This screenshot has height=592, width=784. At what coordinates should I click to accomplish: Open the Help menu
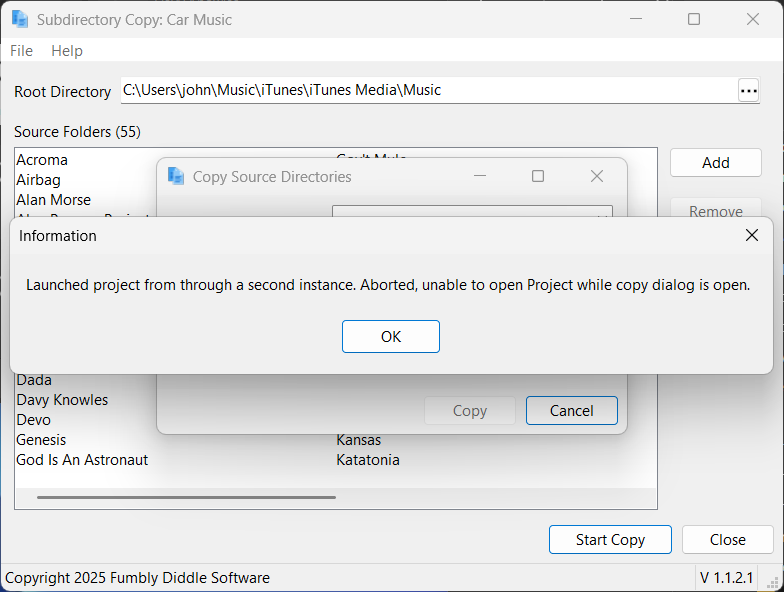[67, 50]
